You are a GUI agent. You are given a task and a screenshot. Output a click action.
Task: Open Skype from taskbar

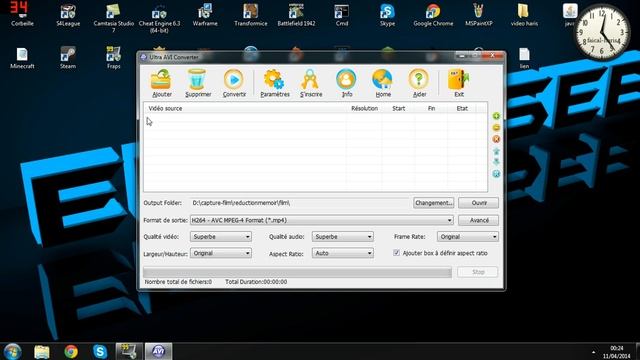[100, 351]
